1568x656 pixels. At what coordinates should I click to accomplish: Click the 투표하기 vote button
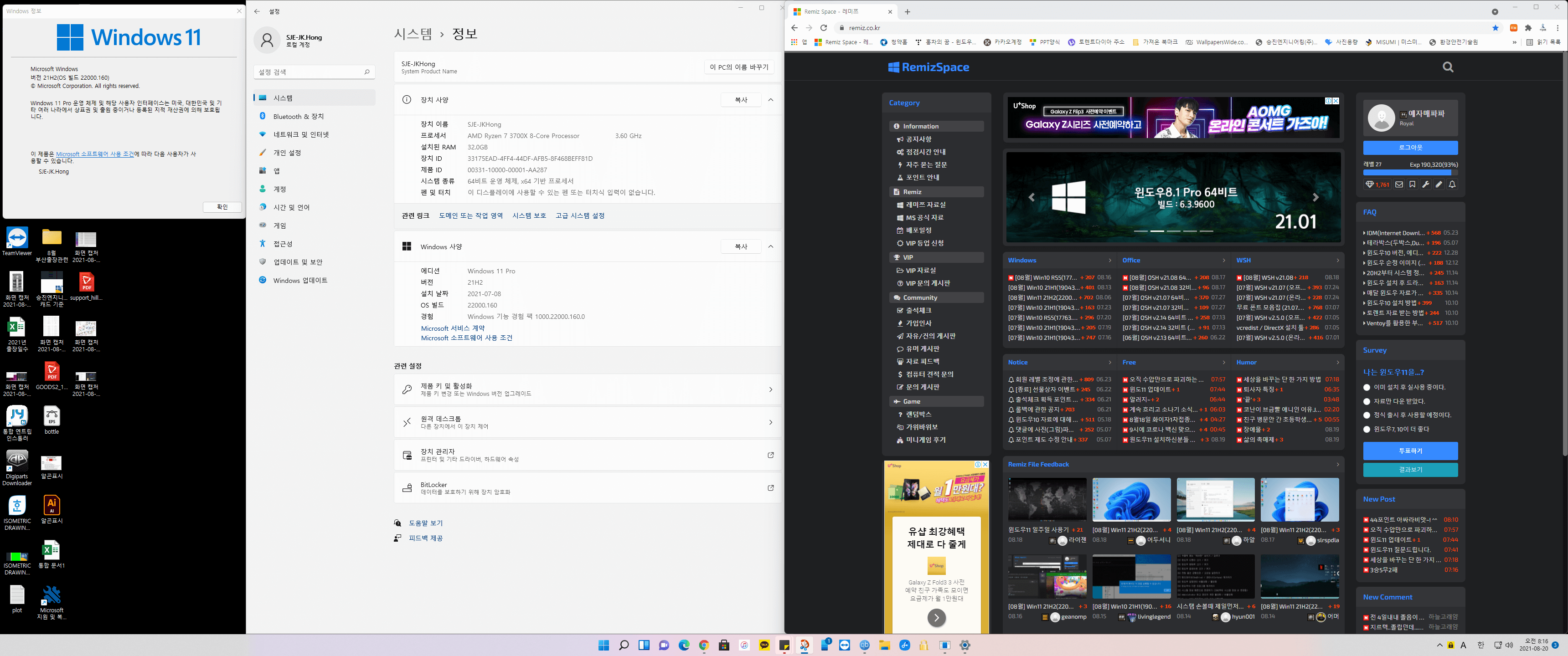1410,451
